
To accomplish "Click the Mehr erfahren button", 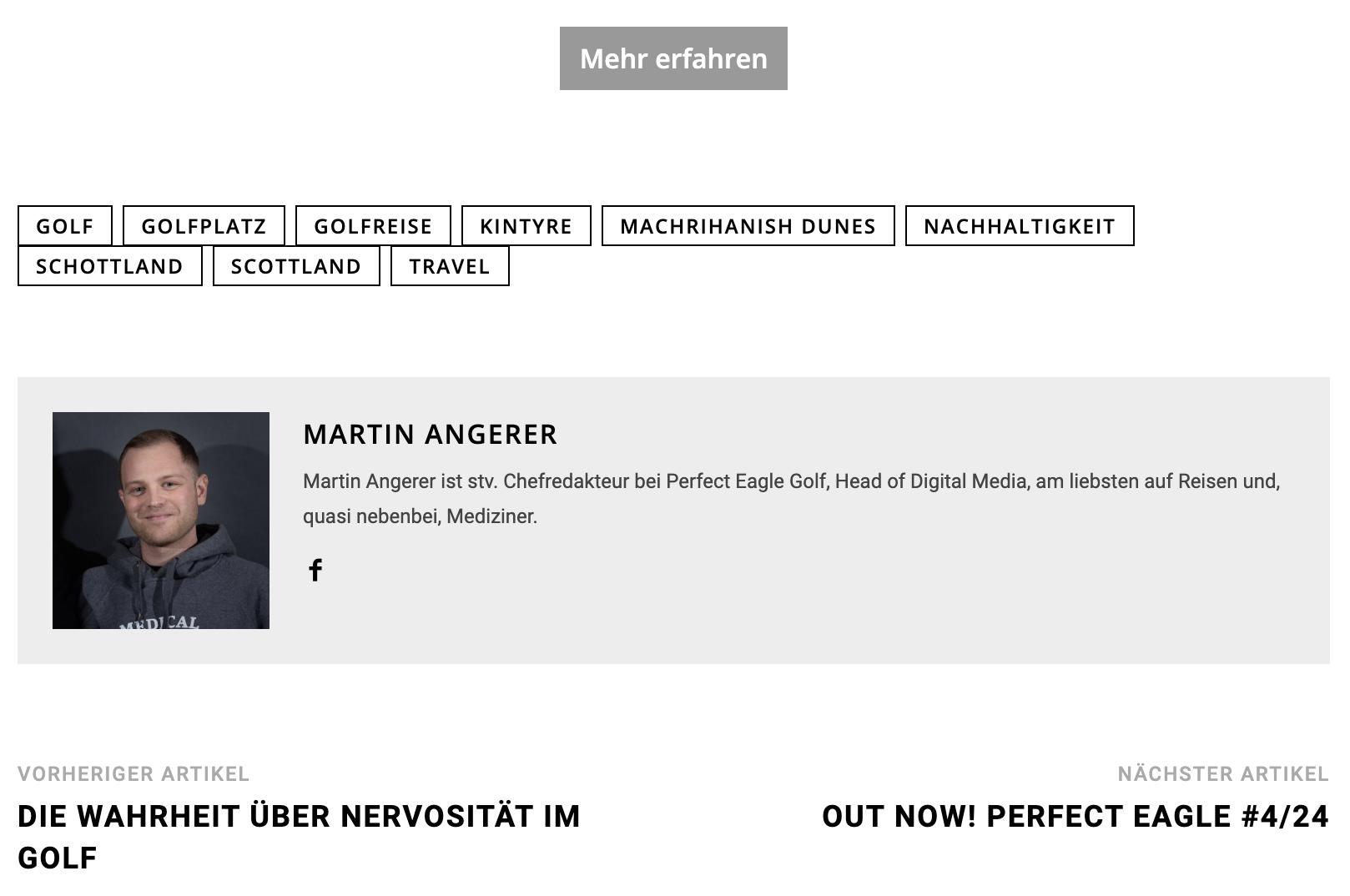I will click(x=673, y=58).
